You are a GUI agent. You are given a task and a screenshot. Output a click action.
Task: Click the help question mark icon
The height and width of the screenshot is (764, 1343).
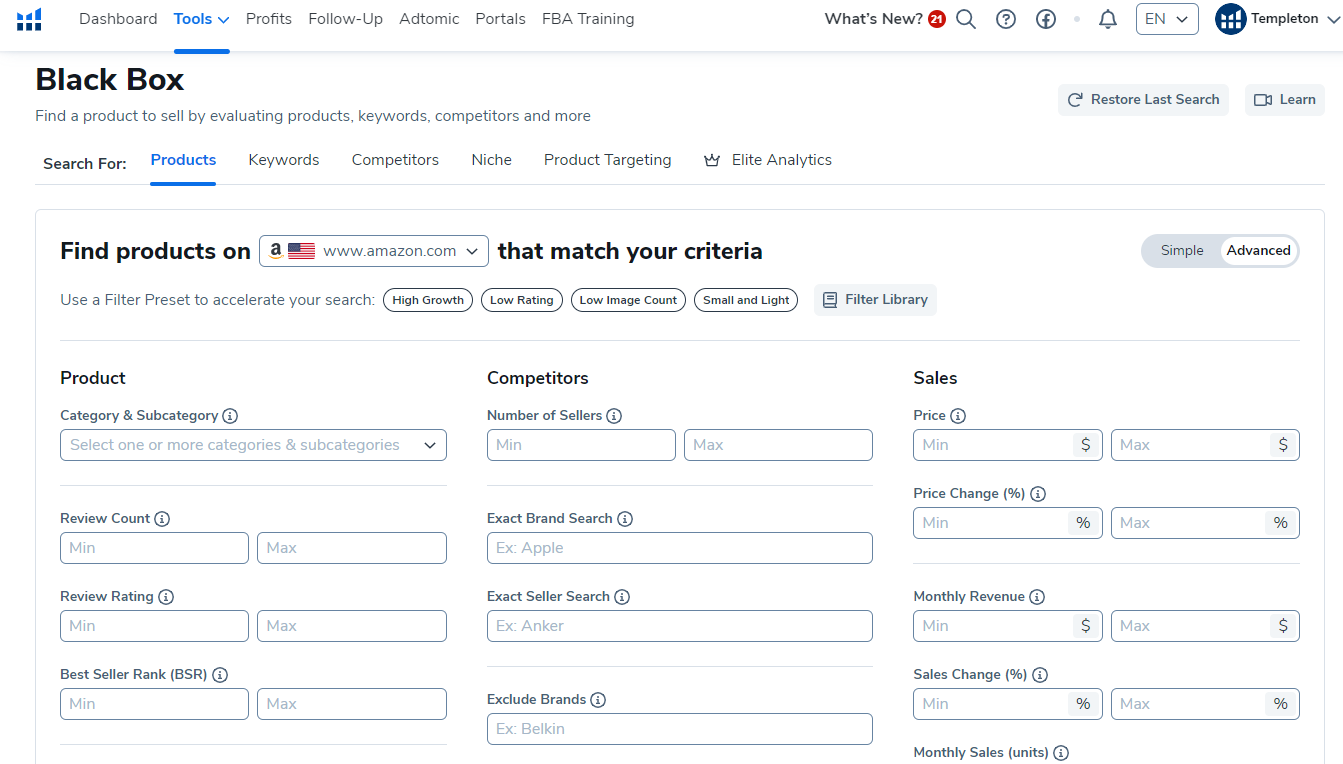1006,19
